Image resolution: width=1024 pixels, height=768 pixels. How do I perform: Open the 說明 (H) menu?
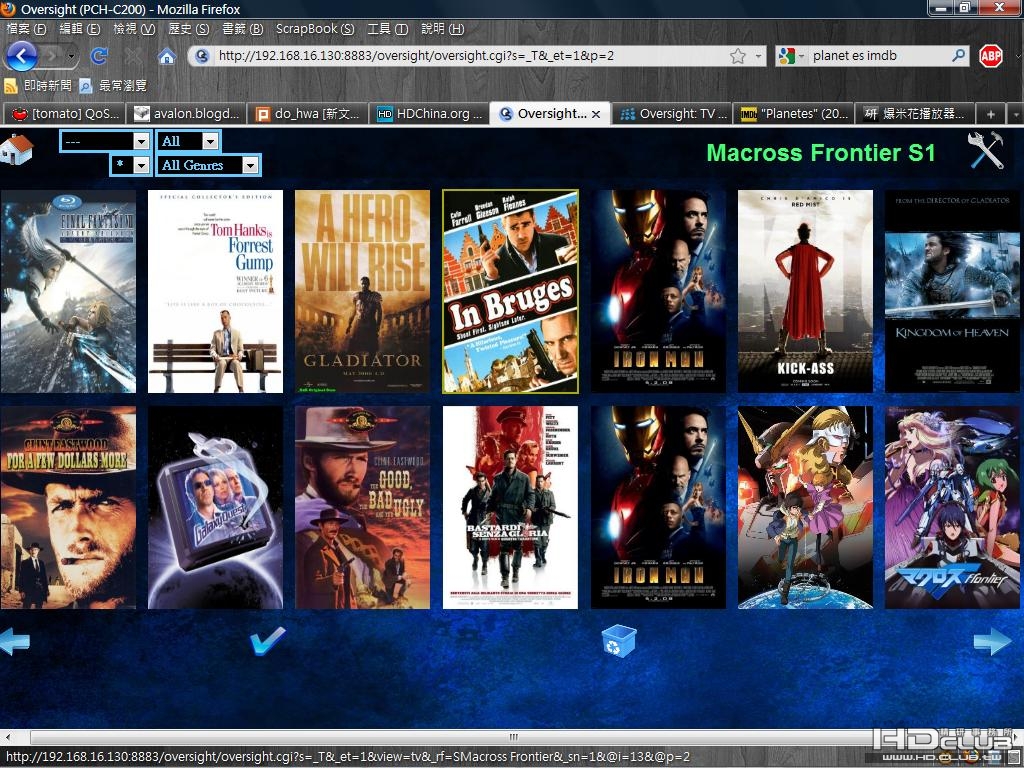click(x=442, y=29)
